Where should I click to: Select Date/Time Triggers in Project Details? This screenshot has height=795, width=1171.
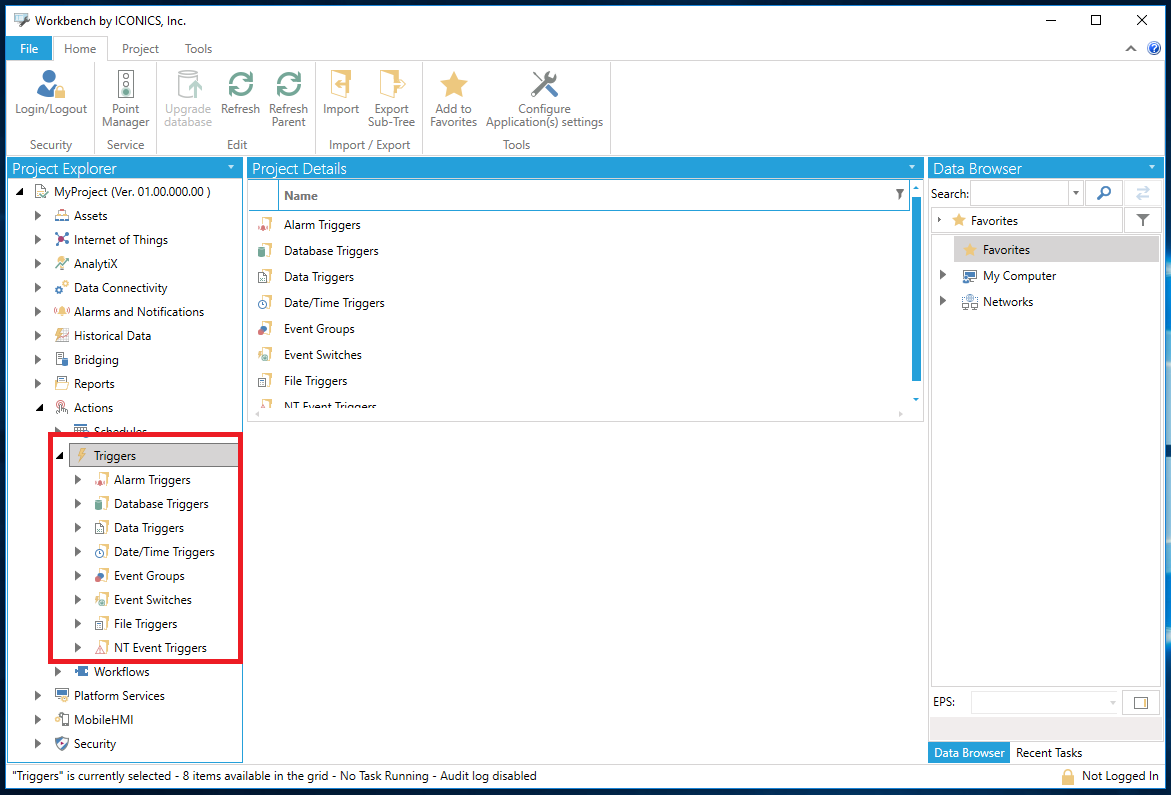[334, 303]
